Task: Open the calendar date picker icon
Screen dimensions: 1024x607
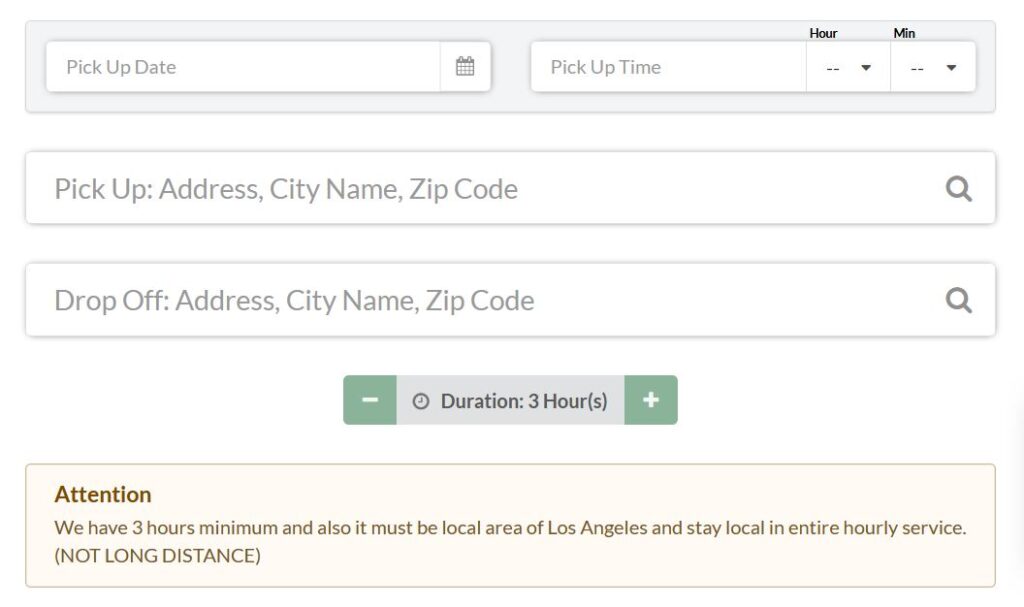Action: click(465, 67)
